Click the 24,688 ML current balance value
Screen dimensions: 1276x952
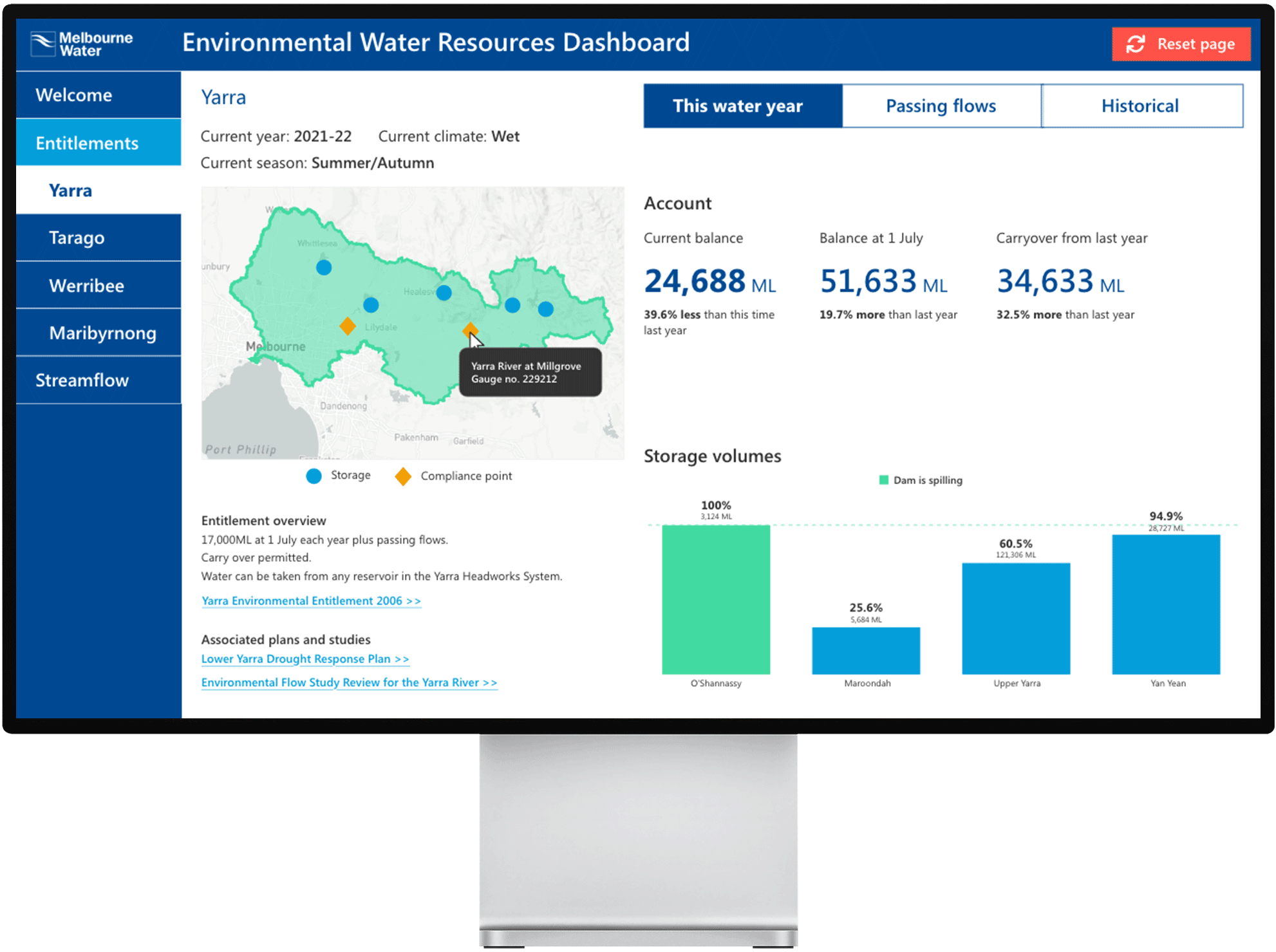pyautogui.click(x=710, y=281)
